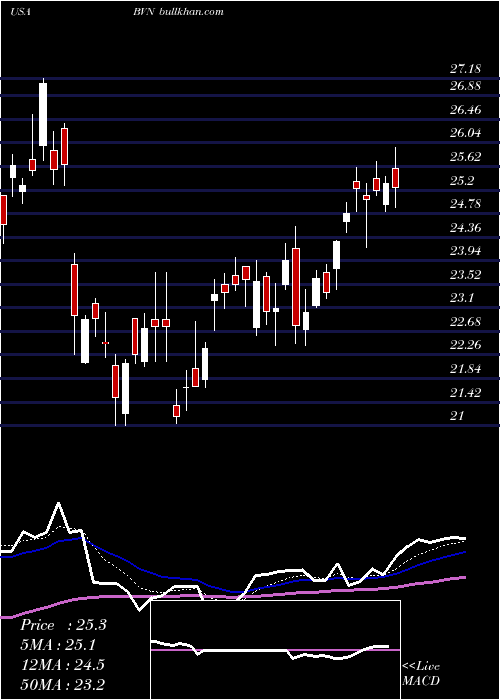500x700 pixels.
Task: Click the Price : 25.3 readout
Action: pyautogui.click(x=63, y=625)
